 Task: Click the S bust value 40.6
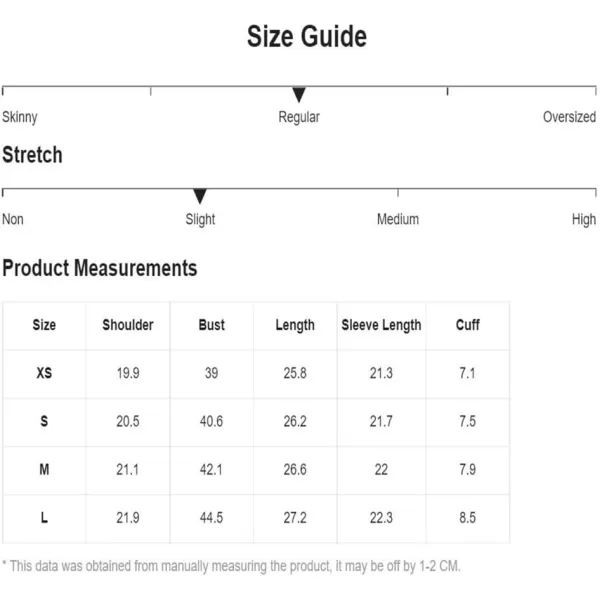coord(211,421)
